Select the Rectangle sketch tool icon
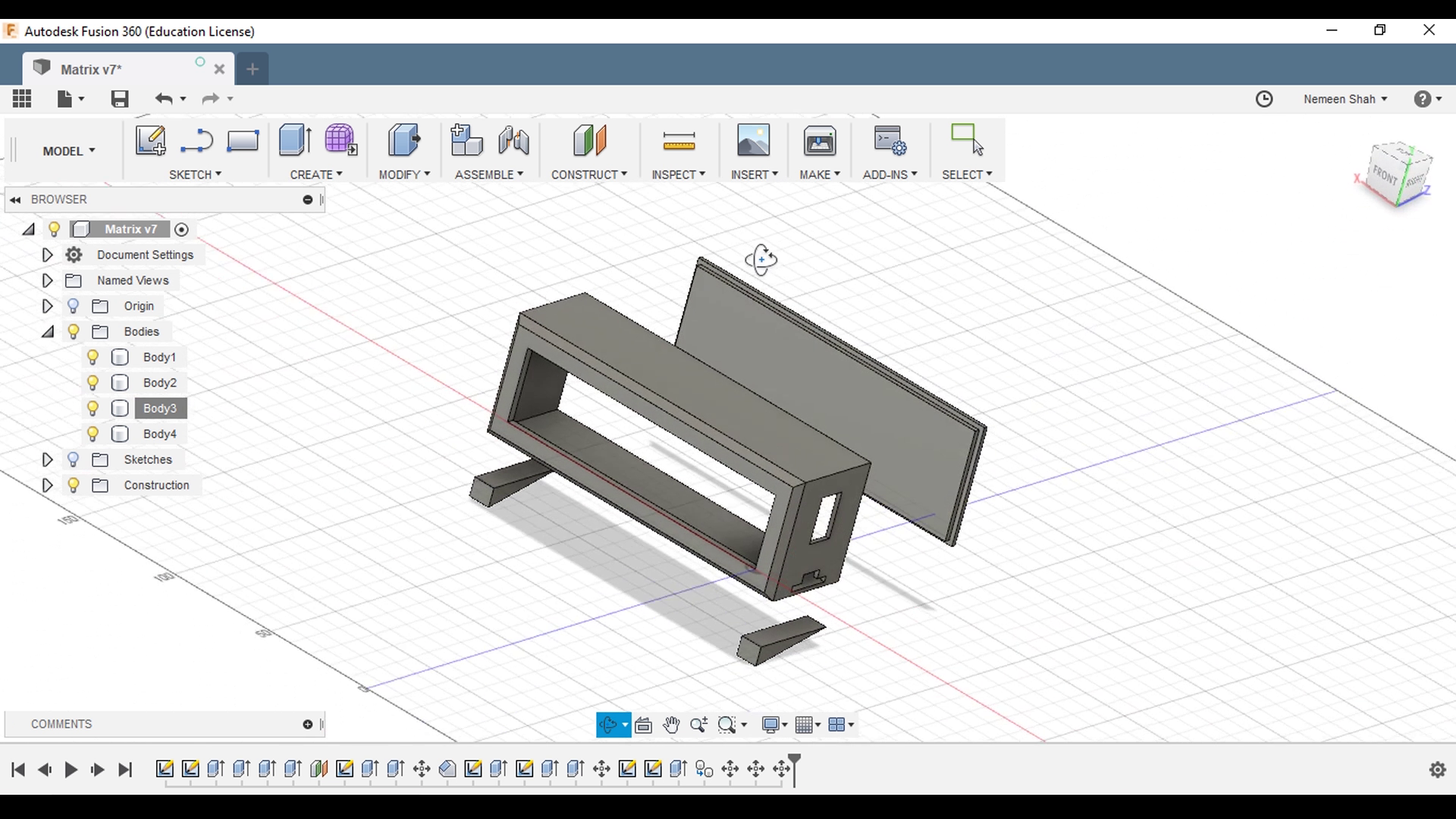Screen dimensions: 1456x819 point(243,141)
